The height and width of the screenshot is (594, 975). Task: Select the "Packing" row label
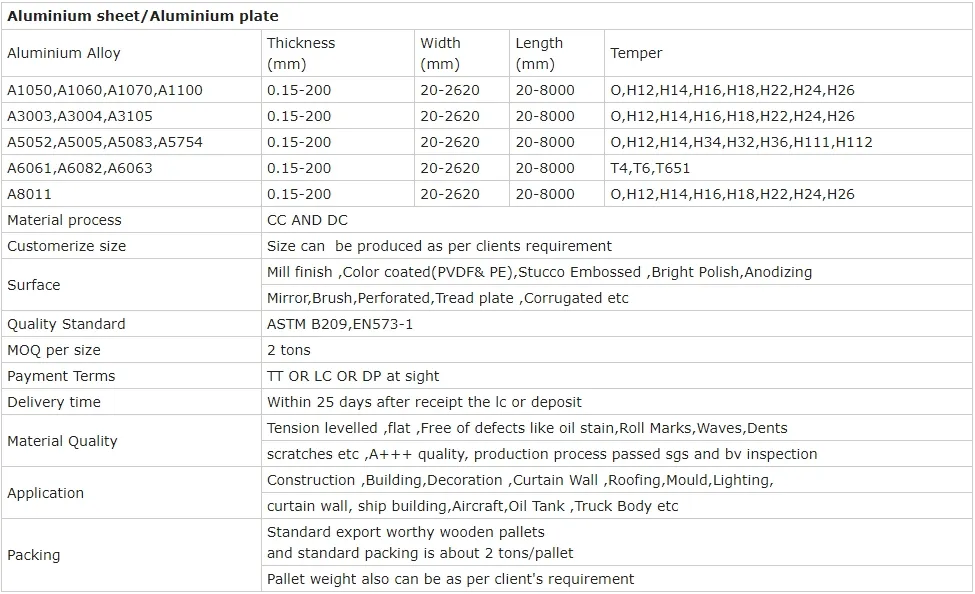(34, 555)
